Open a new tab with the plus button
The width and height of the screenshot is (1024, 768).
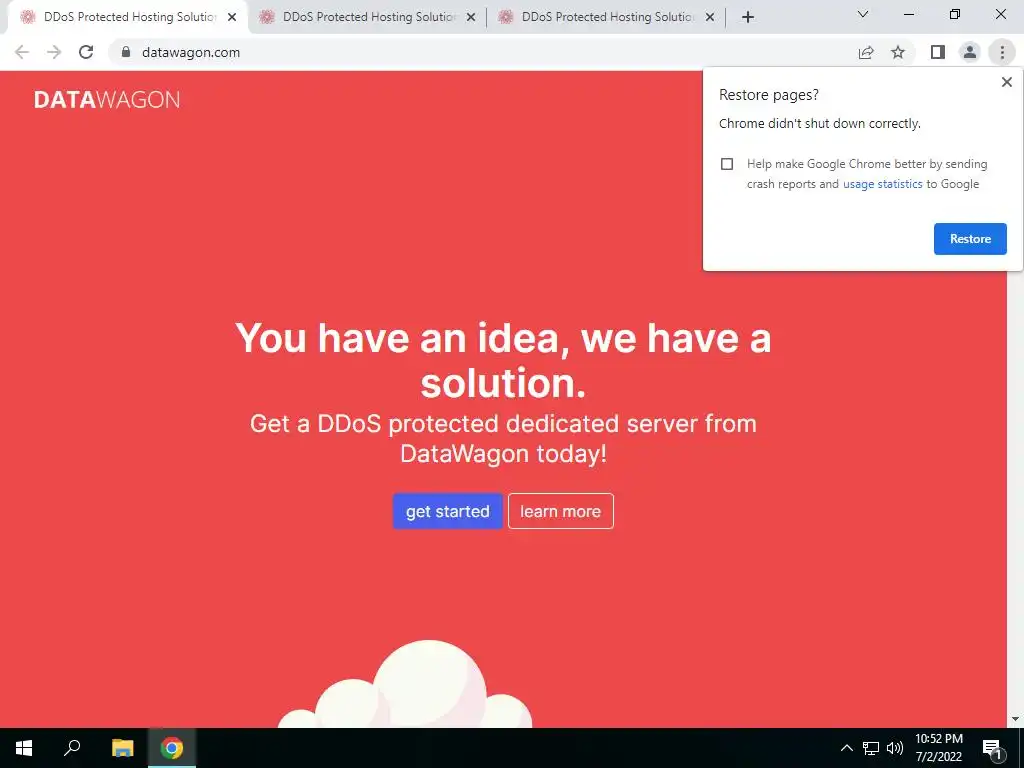pos(748,17)
